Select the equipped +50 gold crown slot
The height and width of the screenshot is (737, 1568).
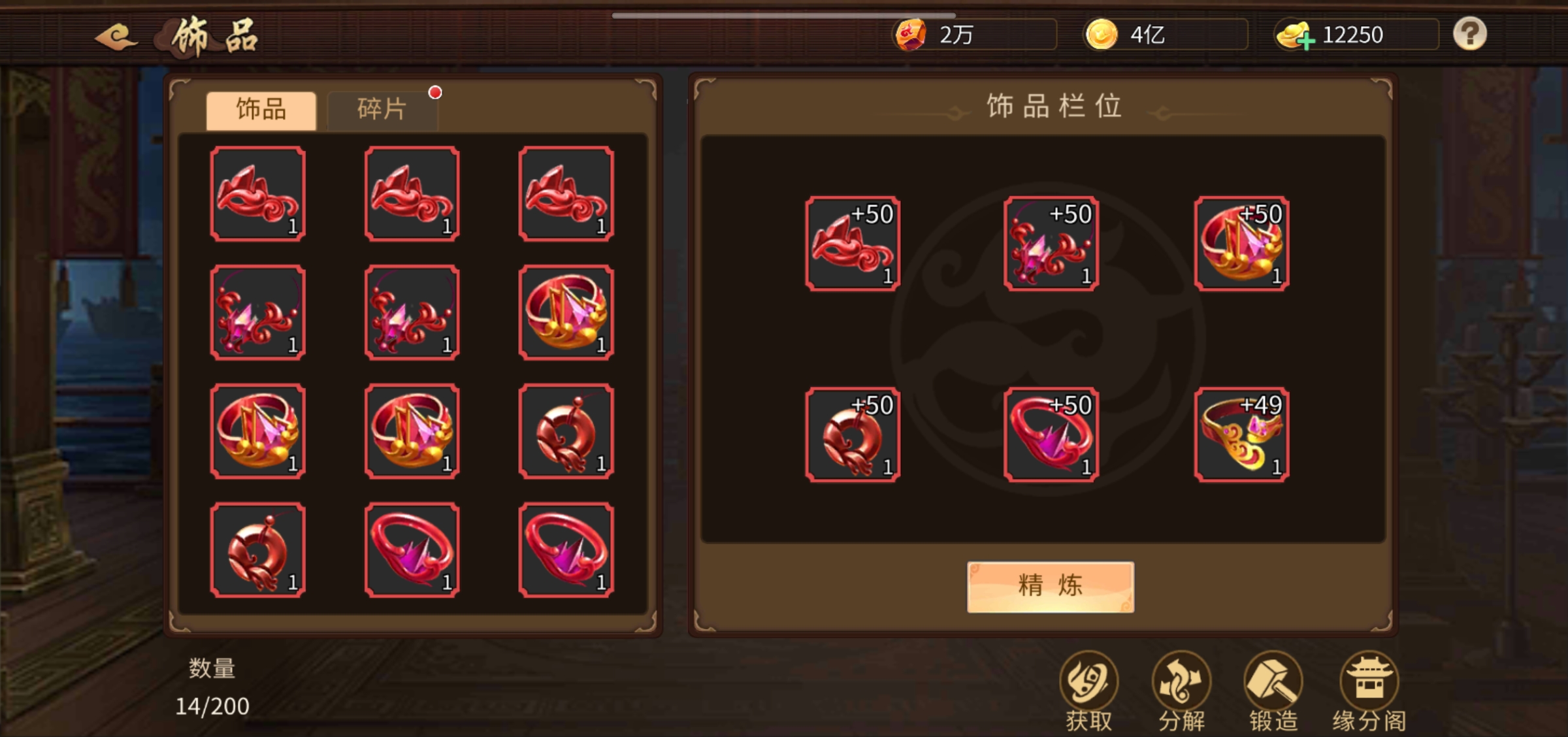pyautogui.click(x=1241, y=243)
